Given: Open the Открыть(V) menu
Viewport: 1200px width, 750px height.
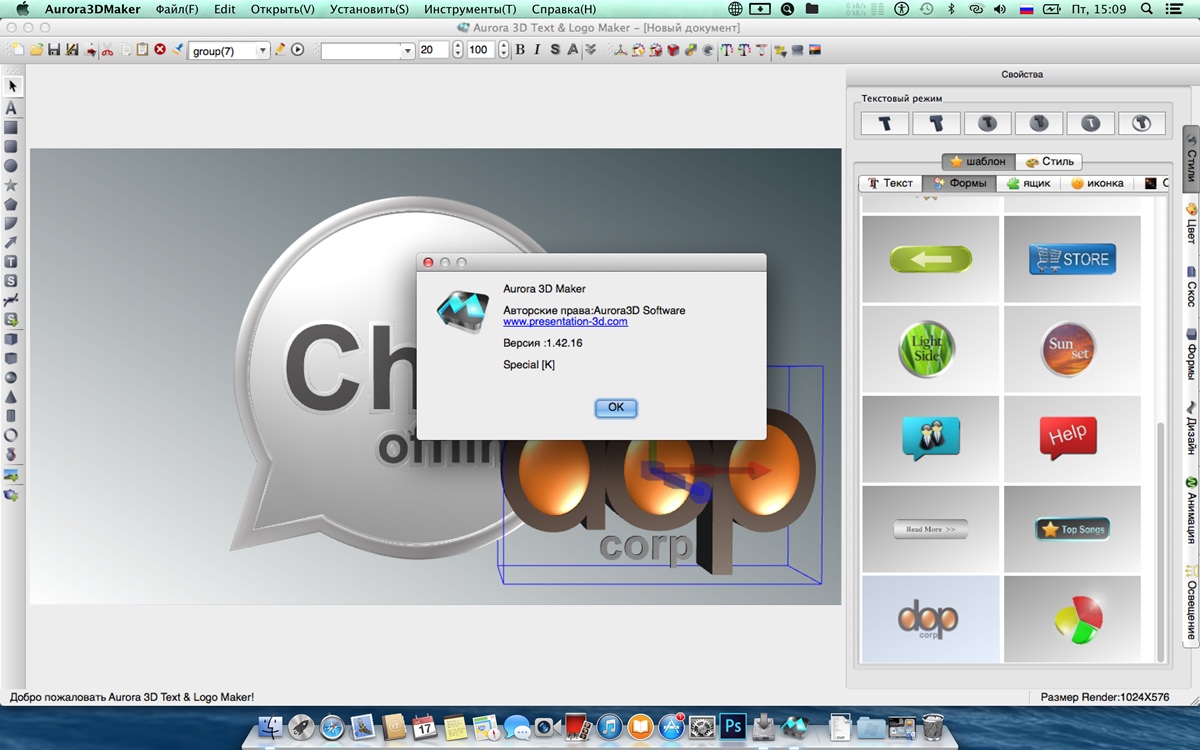Looking at the screenshot, I should click(283, 9).
